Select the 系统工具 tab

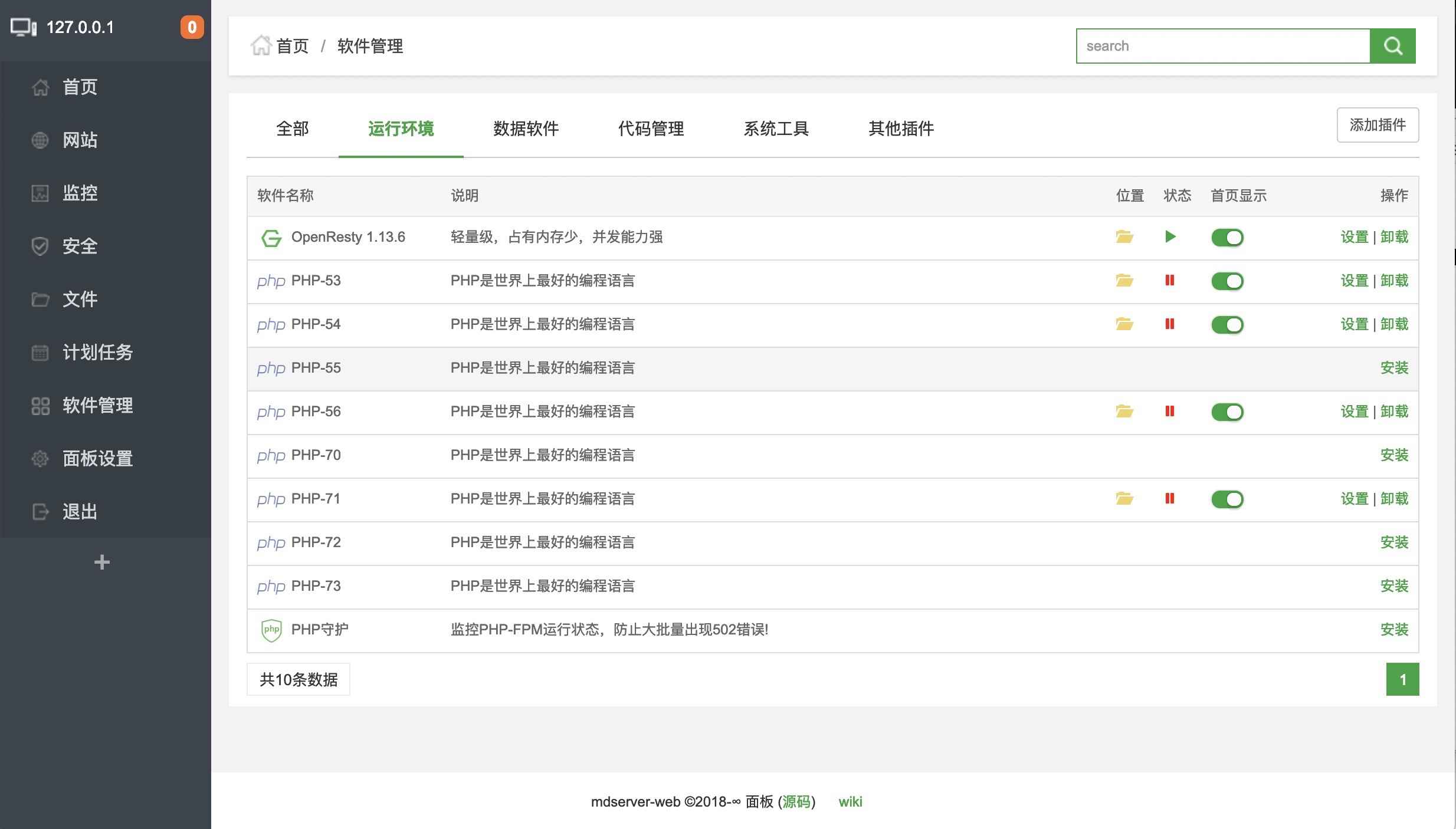776,129
